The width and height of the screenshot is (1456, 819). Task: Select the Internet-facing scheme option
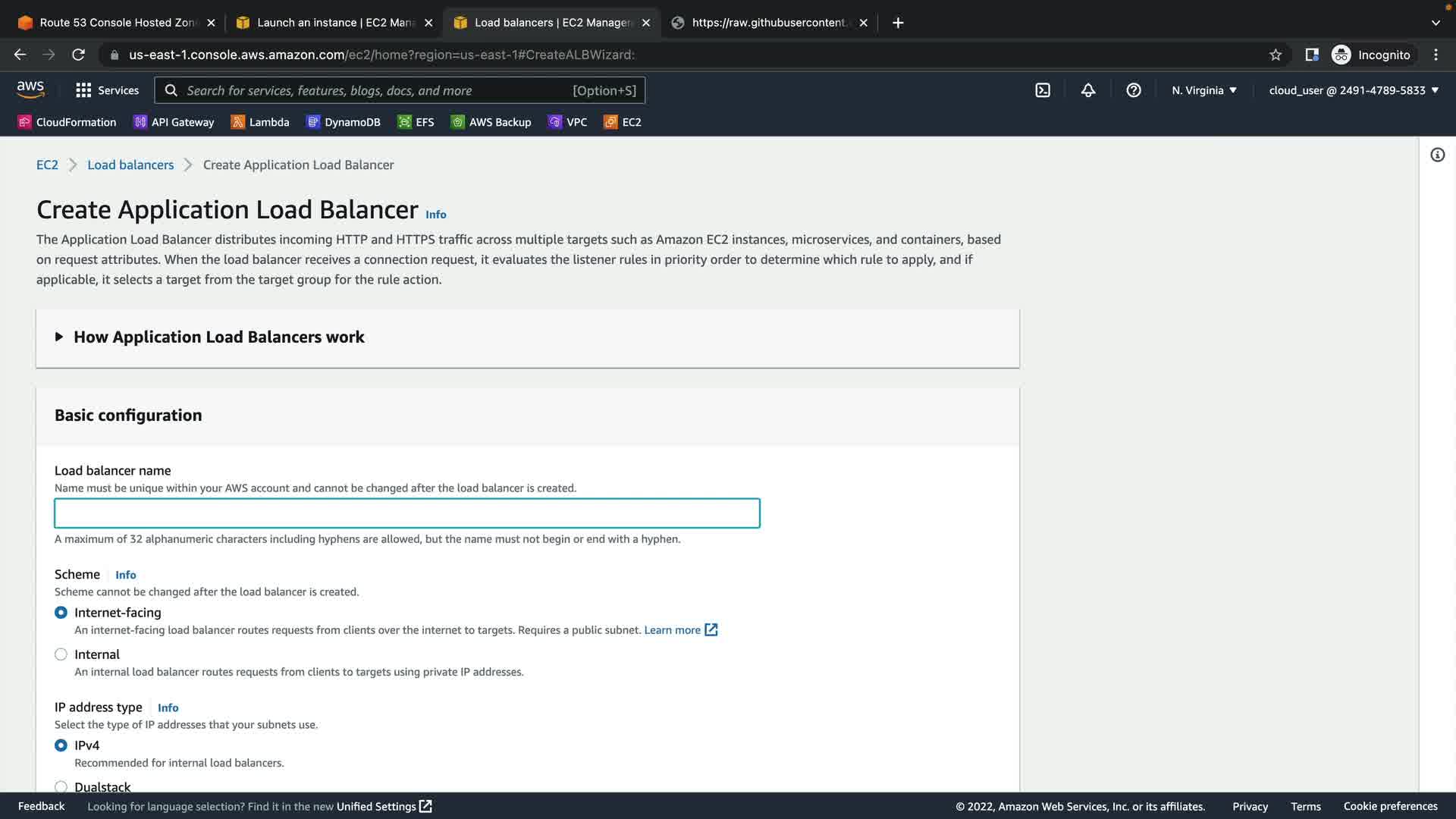click(61, 613)
